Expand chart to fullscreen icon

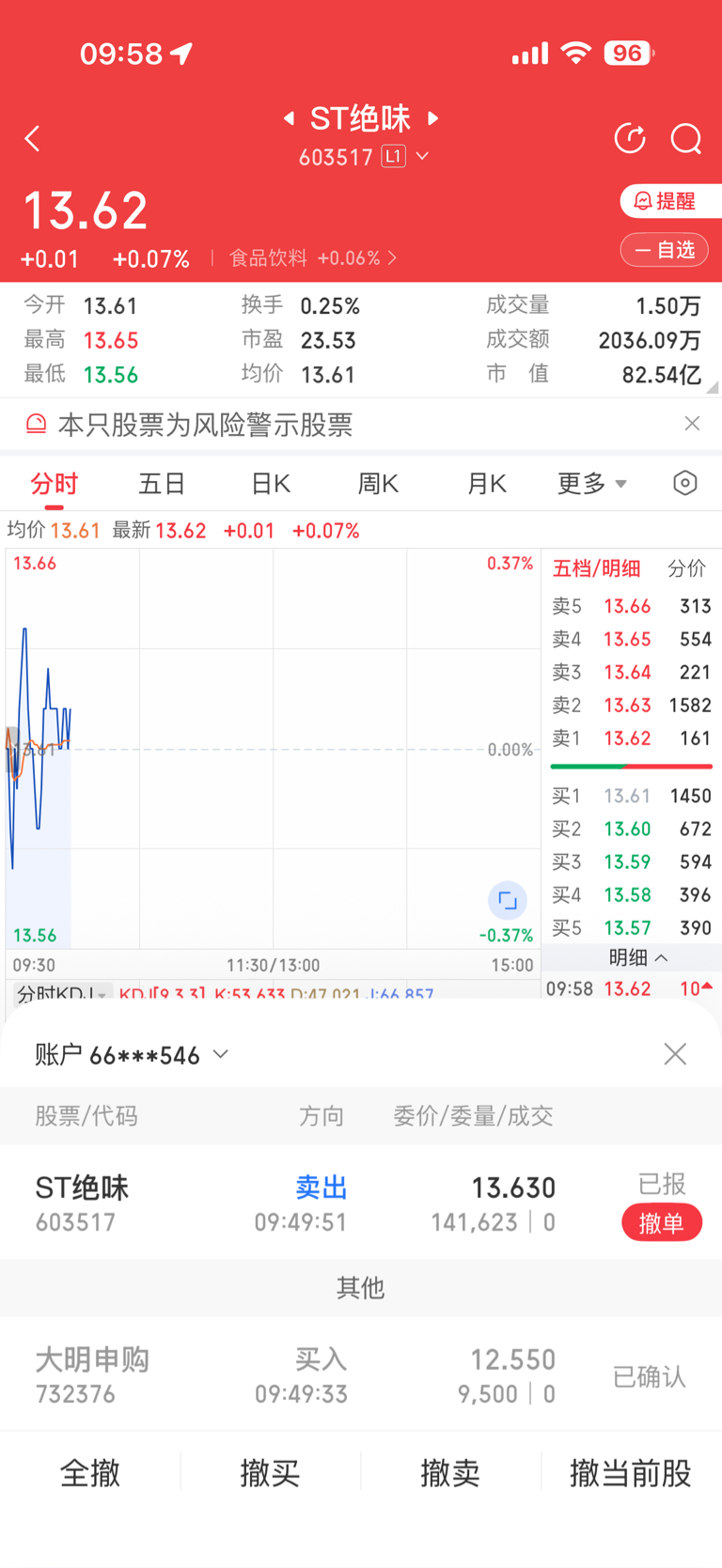coord(508,901)
